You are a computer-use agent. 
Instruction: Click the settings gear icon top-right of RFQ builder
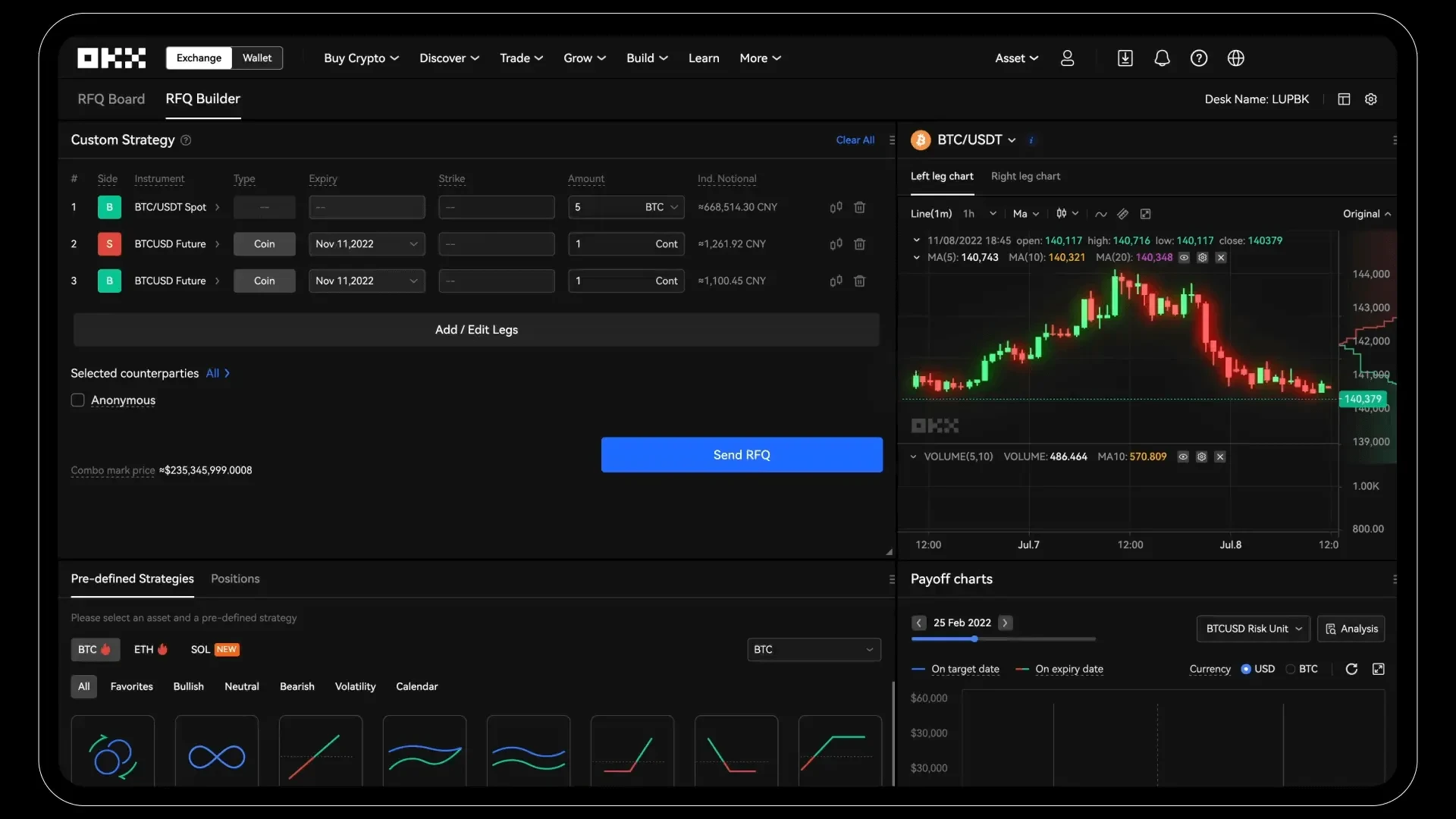coord(1371,99)
